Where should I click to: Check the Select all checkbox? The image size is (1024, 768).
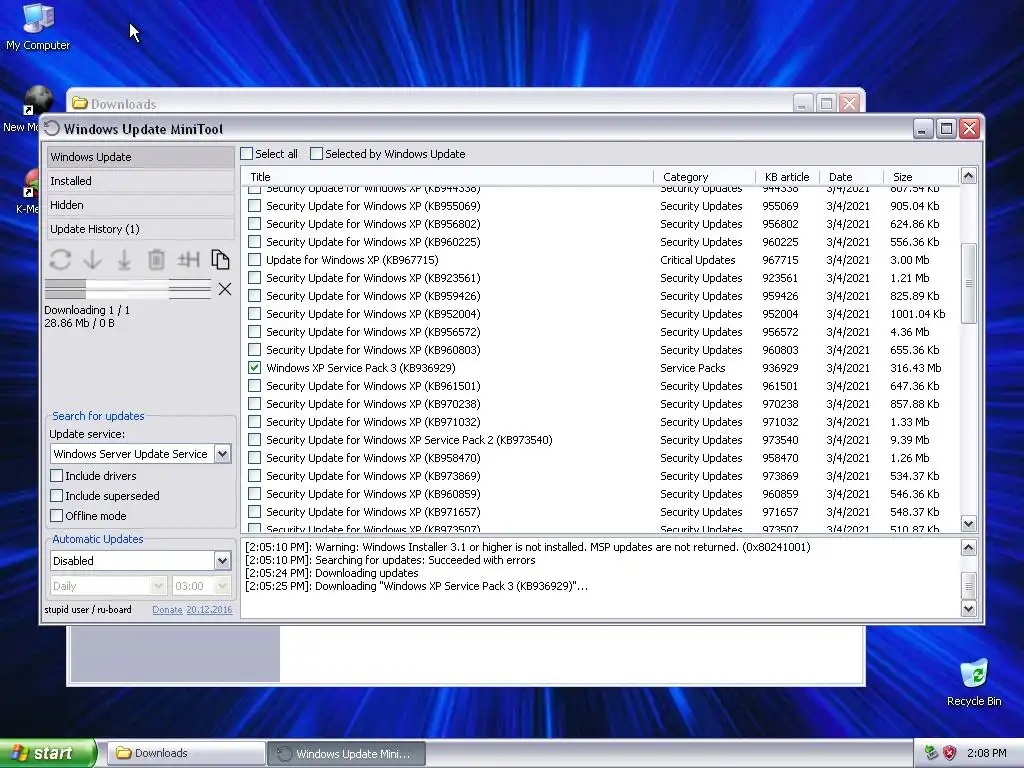[246, 153]
